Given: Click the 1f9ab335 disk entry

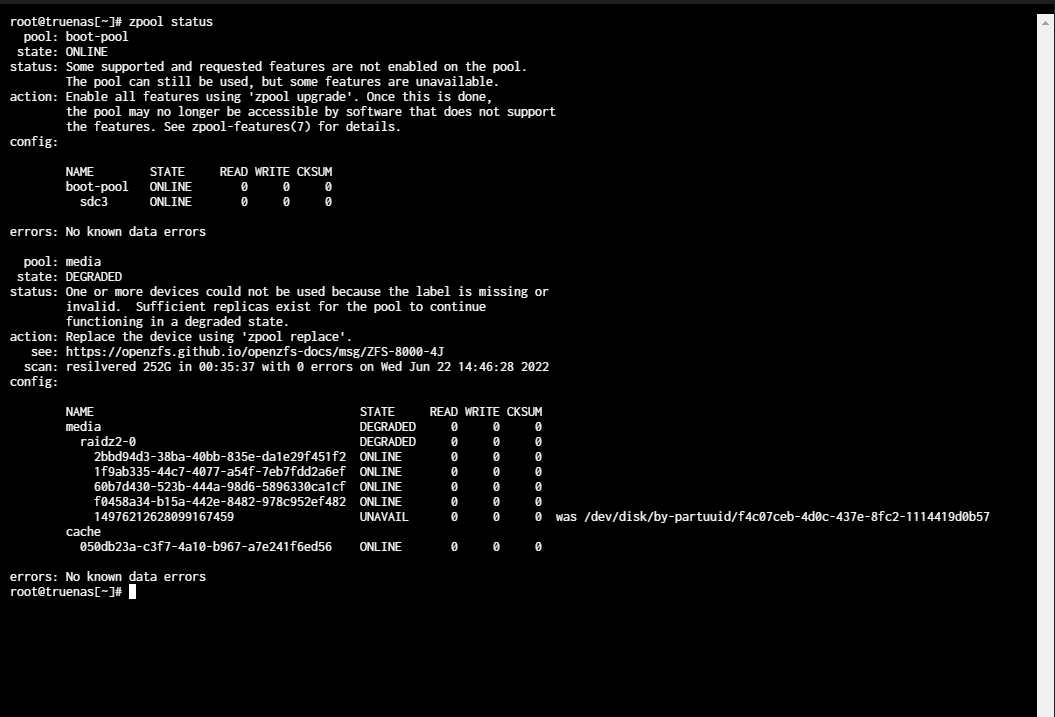Looking at the screenshot, I should click(x=219, y=472).
